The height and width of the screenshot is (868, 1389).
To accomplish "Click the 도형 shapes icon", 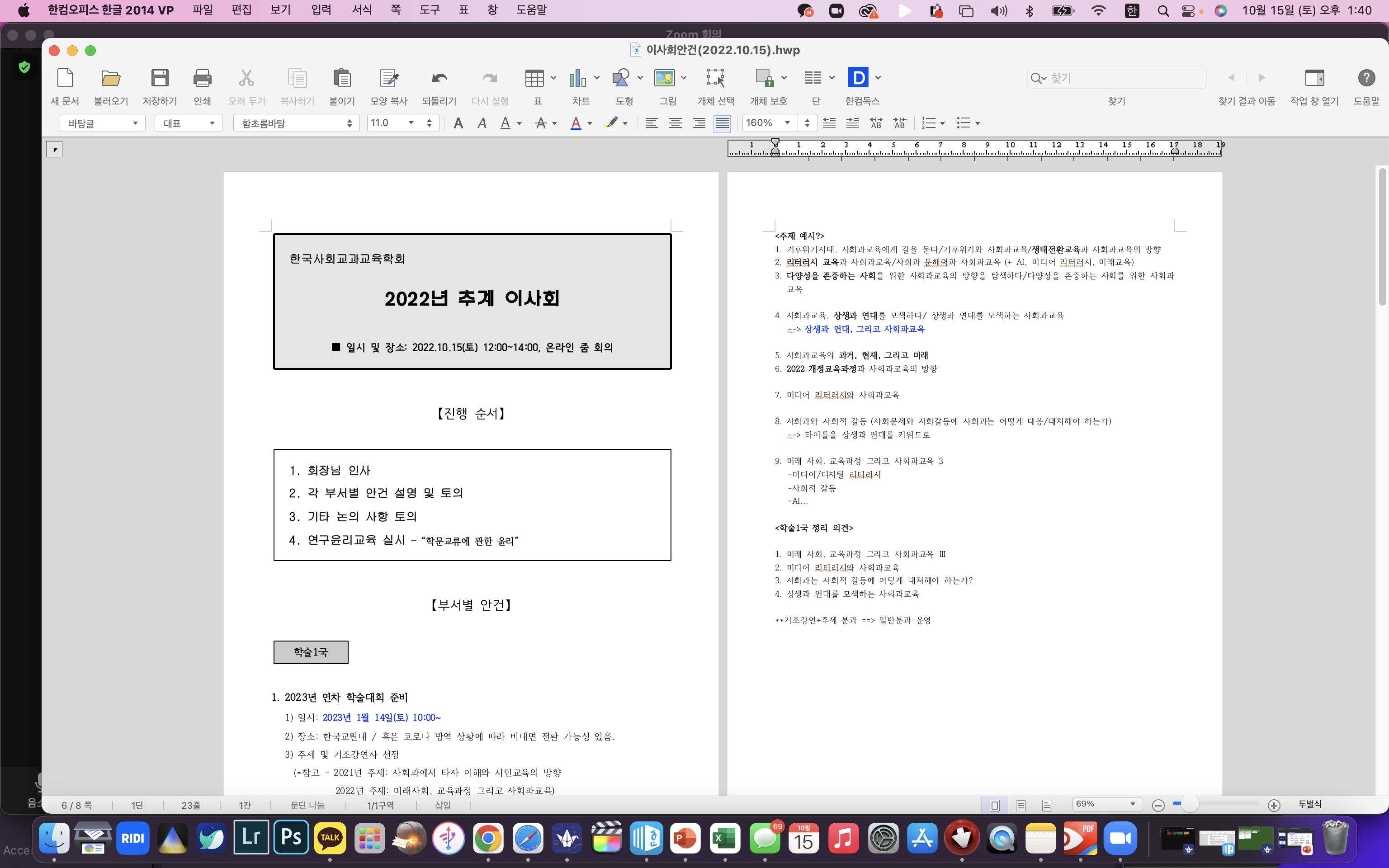I will [620, 77].
